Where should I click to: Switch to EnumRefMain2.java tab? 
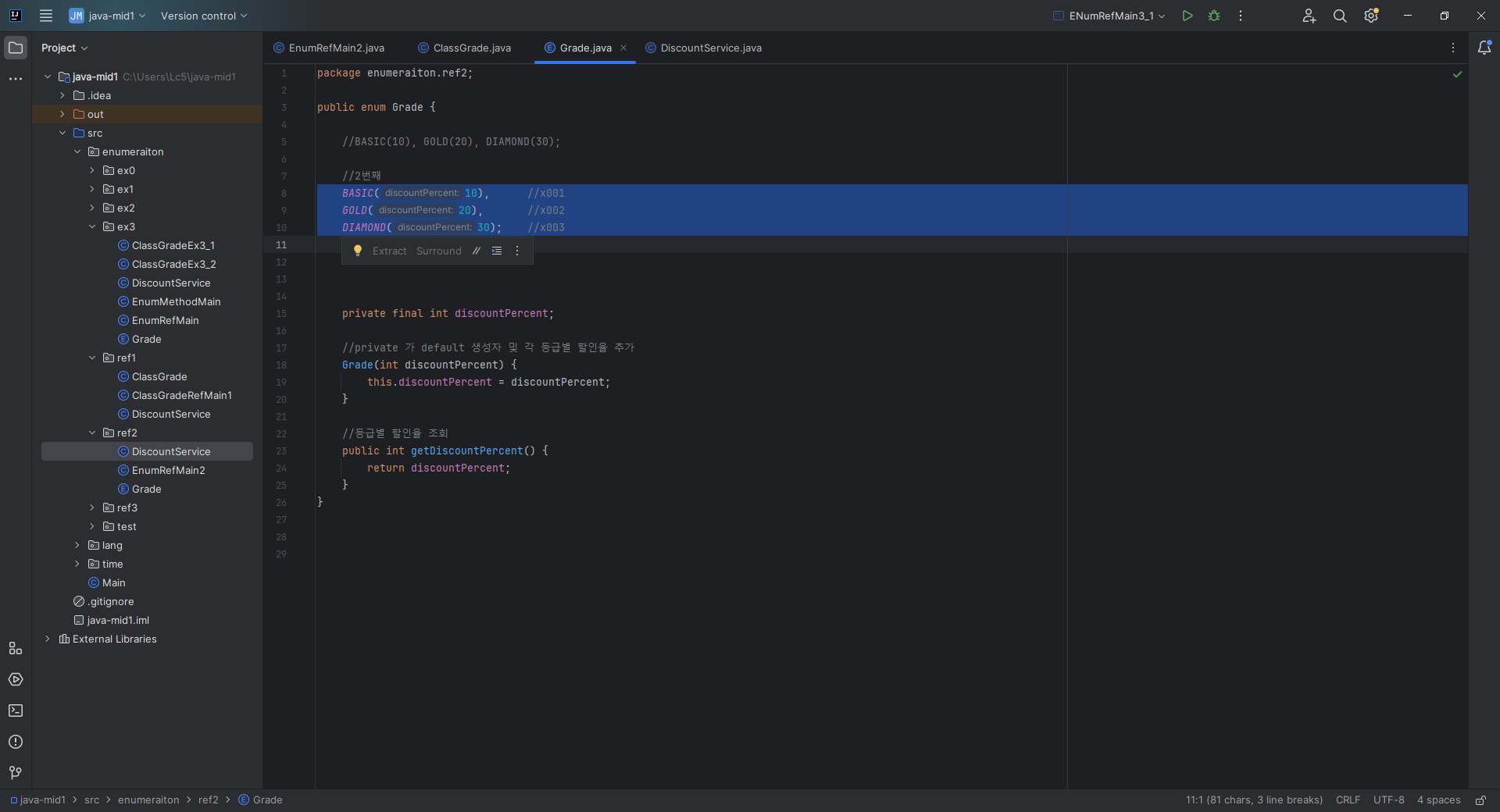pyautogui.click(x=329, y=48)
